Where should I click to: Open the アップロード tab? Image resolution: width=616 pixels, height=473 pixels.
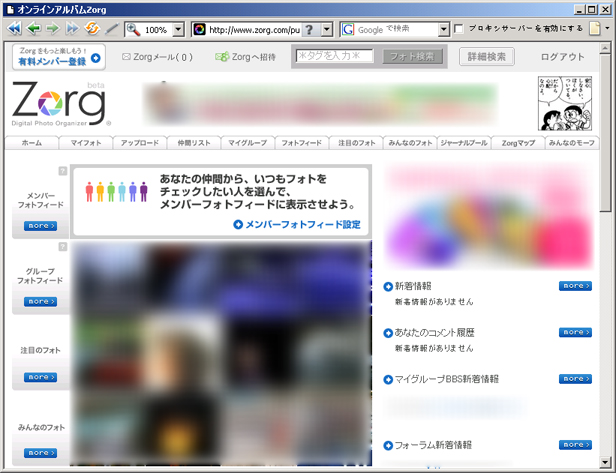pyautogui.click(x=140, y=143)
